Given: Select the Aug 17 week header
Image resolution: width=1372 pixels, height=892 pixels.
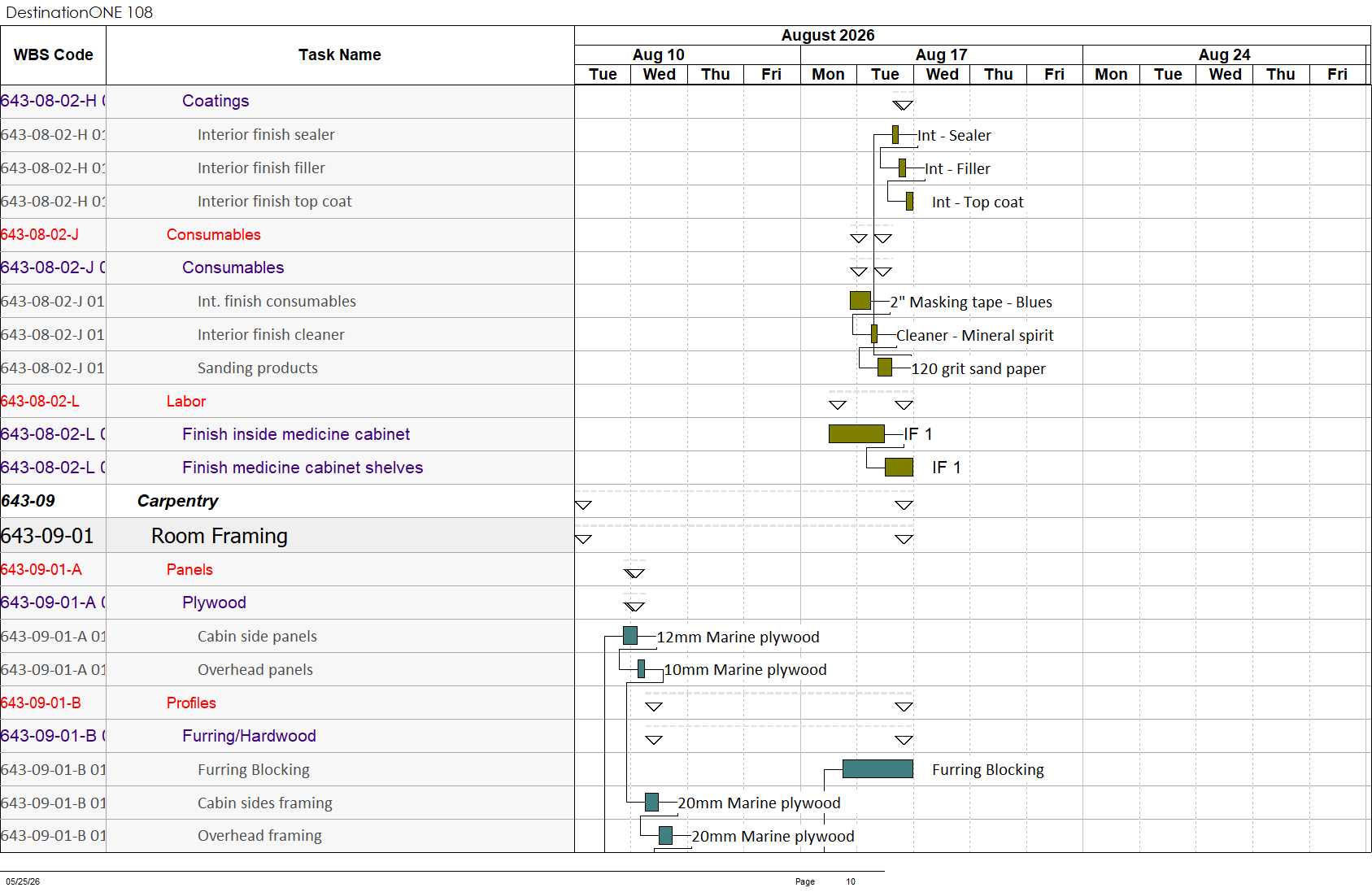Looking at the screenshot, I should pyautogui.click(x=941, y=54).
